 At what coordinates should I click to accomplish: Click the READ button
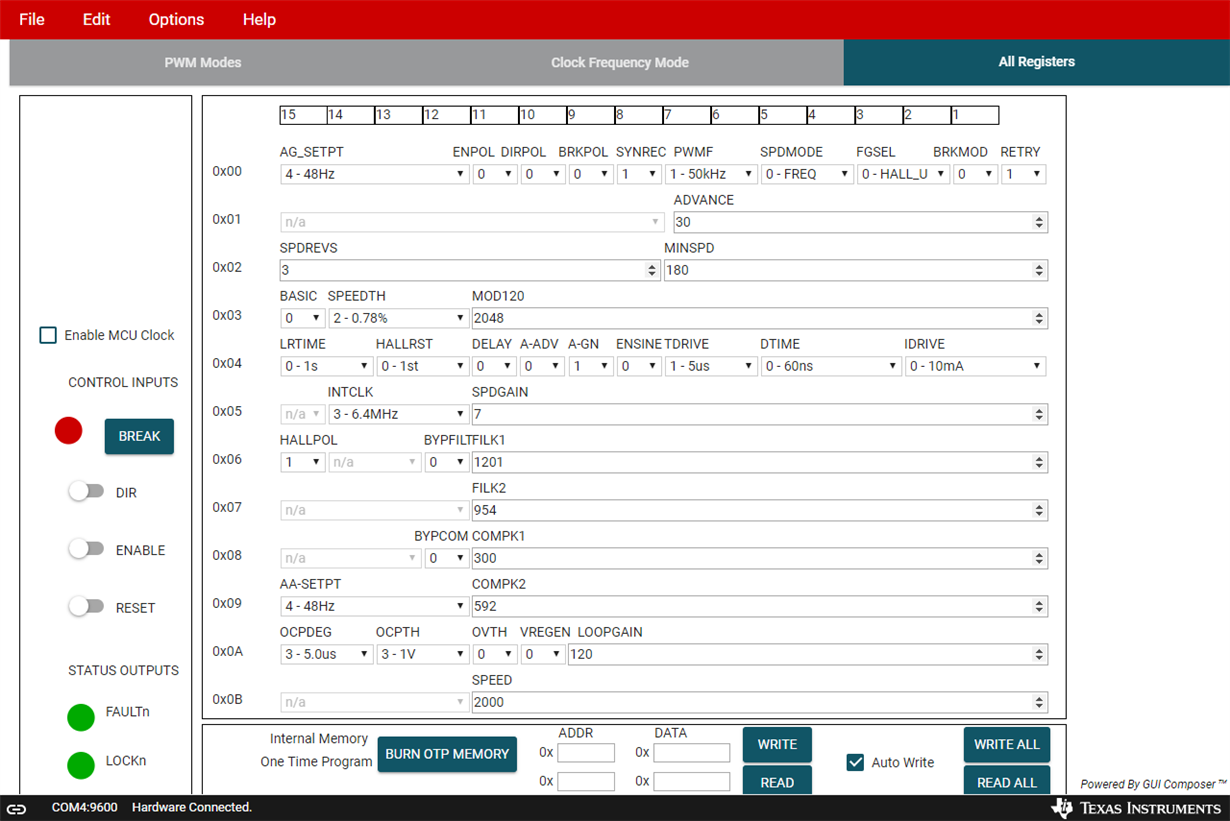point(777,781)
